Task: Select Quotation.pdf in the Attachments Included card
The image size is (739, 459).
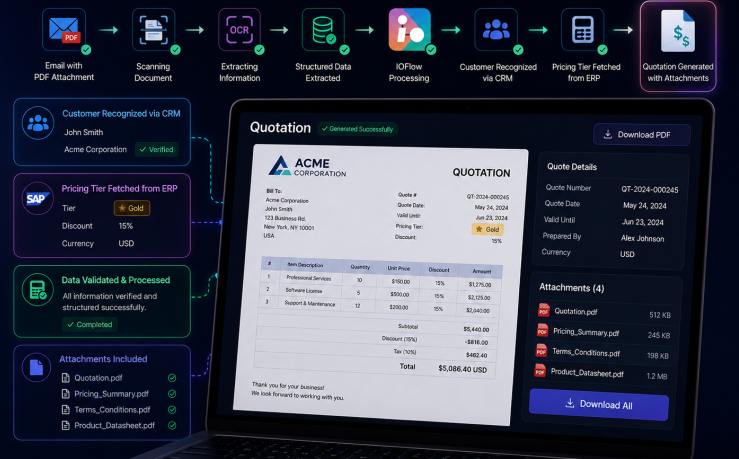Action: (98, 377)
